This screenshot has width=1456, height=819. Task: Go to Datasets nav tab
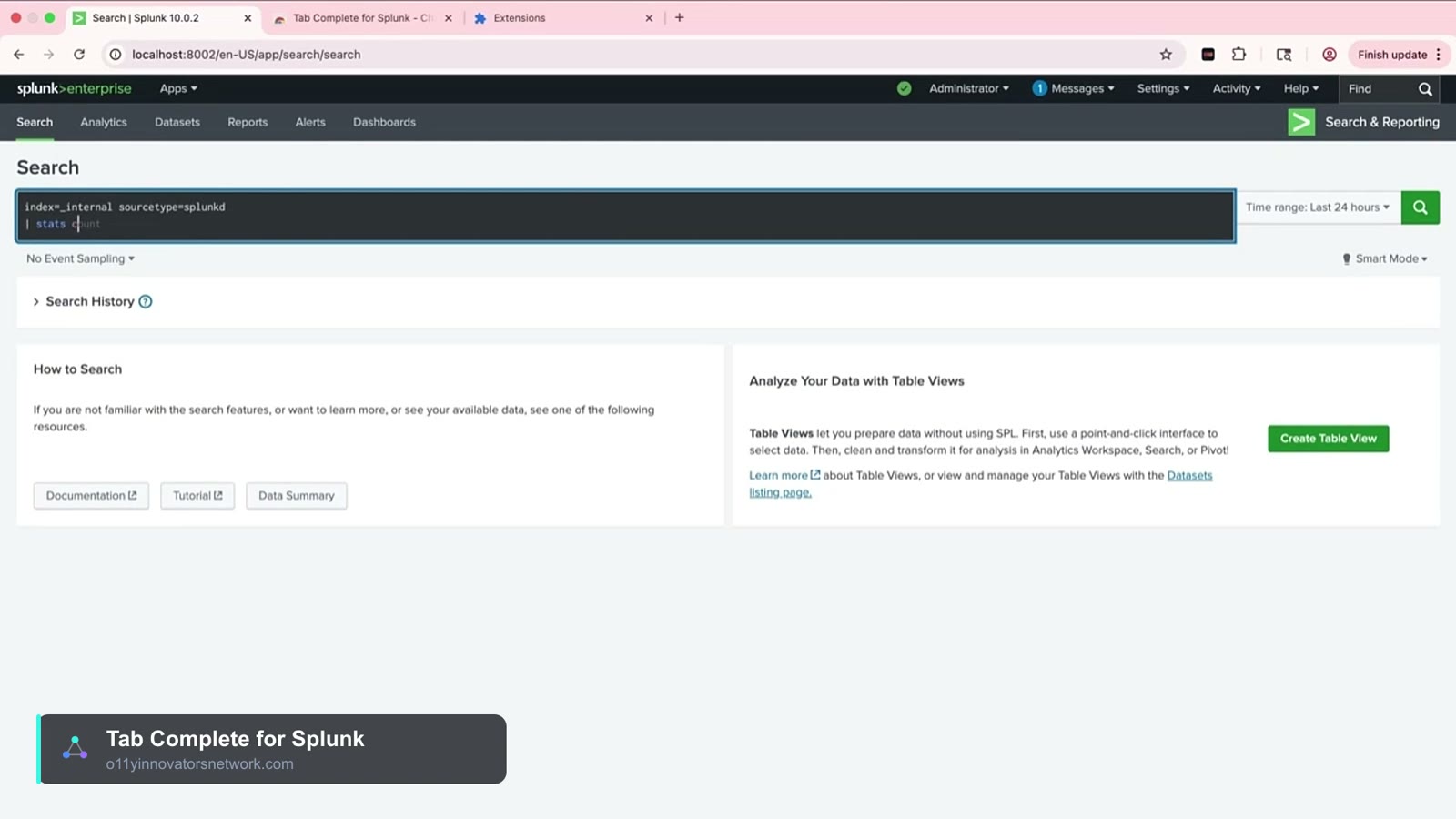(x=177, y=122)
